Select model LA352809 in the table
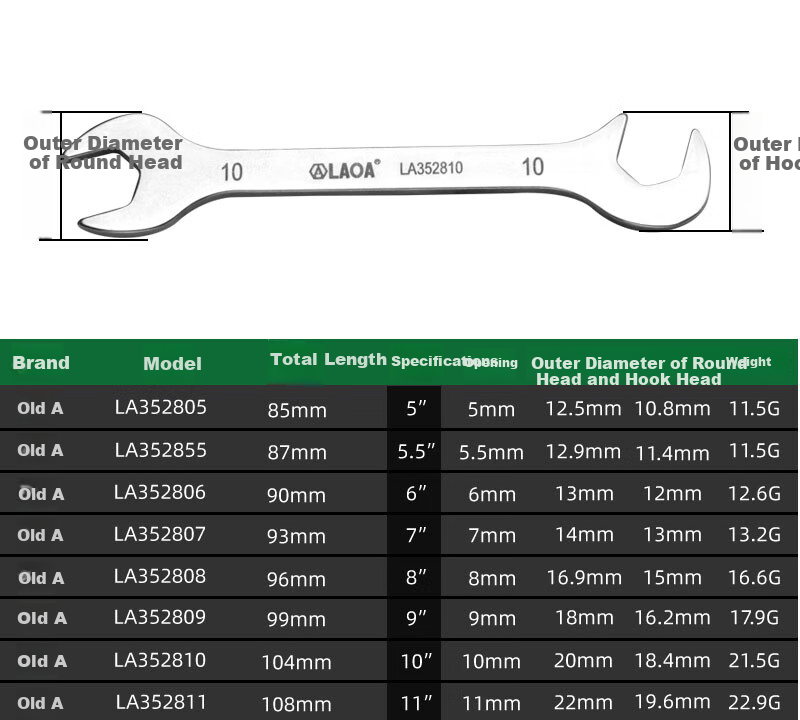800x720 pixels. pos(160,617)
